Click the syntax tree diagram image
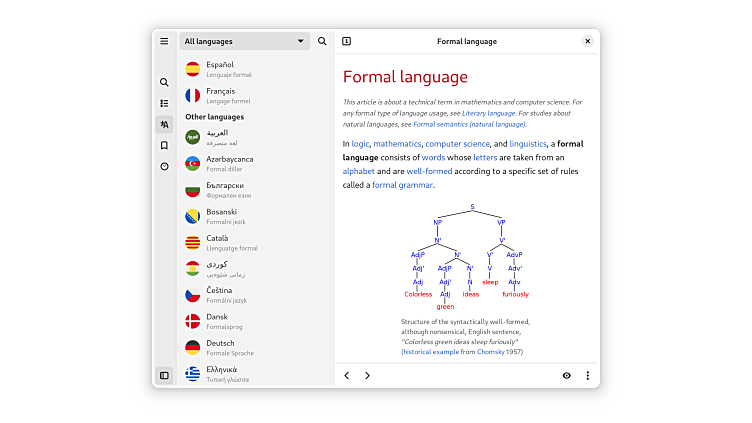Screen dimensions: 752x423 467,257
